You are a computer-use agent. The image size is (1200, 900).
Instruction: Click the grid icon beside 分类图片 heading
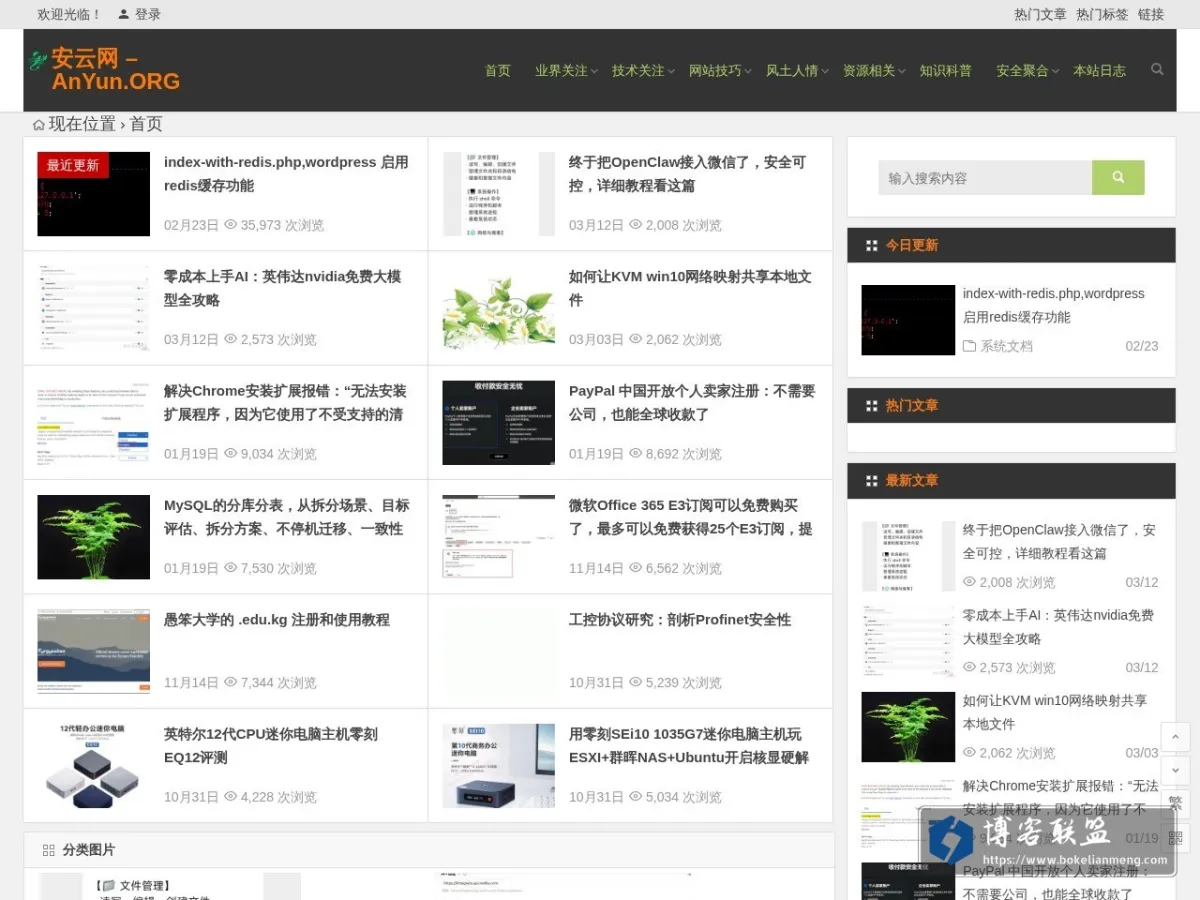48,850
